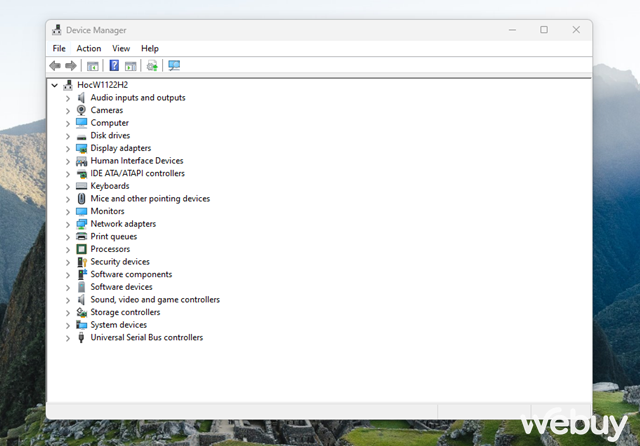Click the Back arrow toolbar icon
This screenshot has height=446, width=640.
coord(55,66)
